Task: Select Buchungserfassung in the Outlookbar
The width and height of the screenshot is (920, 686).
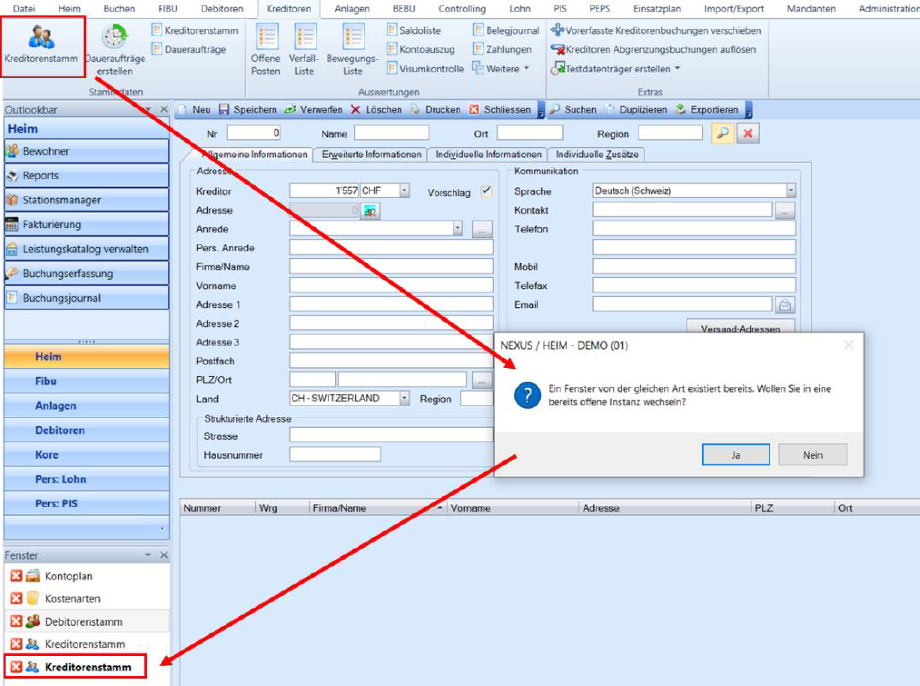Action: coord(86,273)
